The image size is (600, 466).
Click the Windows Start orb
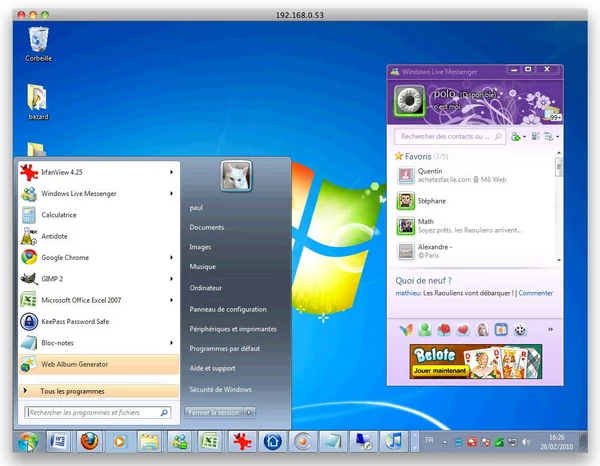pyautogui.click(x=28, y=442)
